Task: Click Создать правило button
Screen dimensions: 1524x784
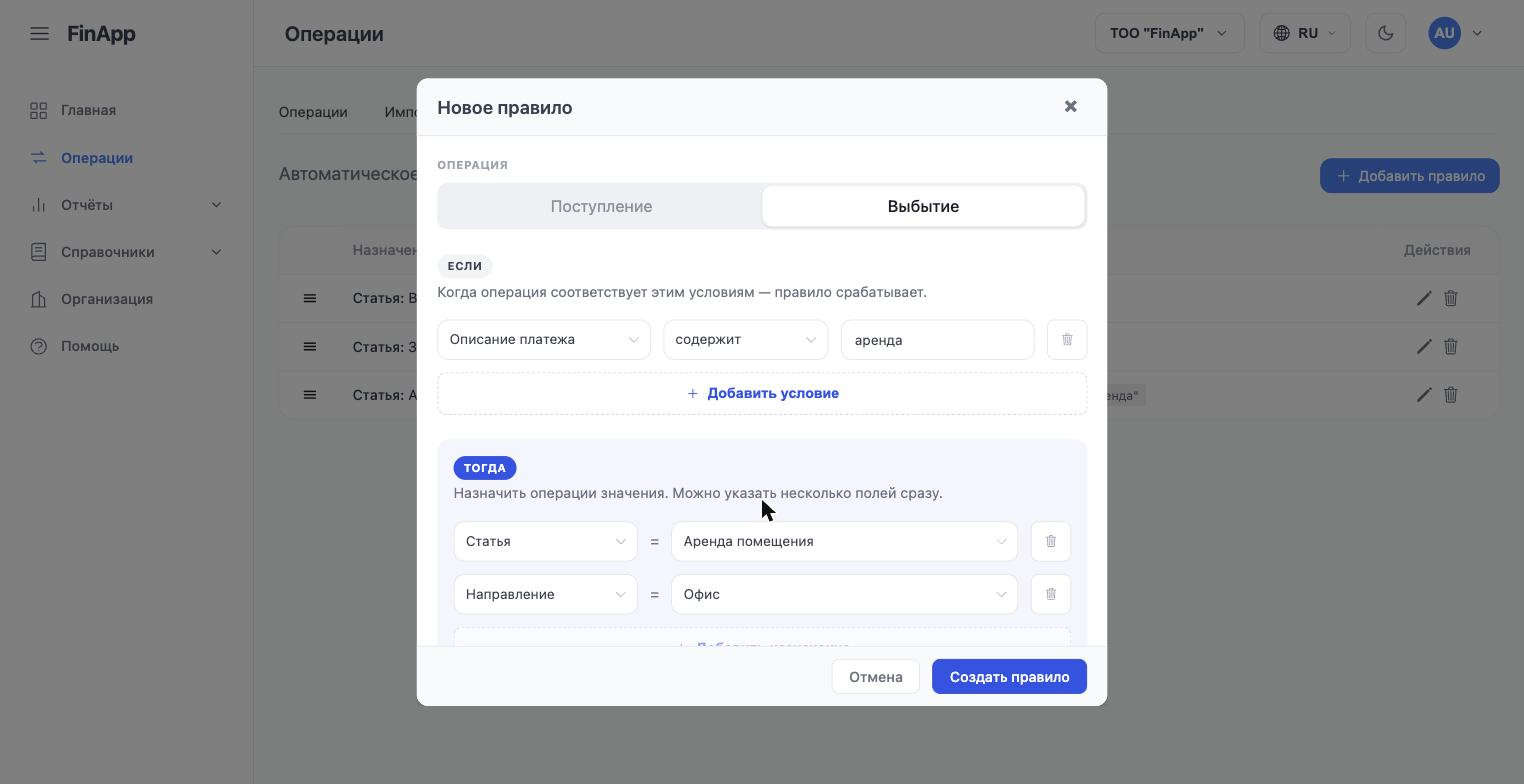Action: [x=1009, y=677]
